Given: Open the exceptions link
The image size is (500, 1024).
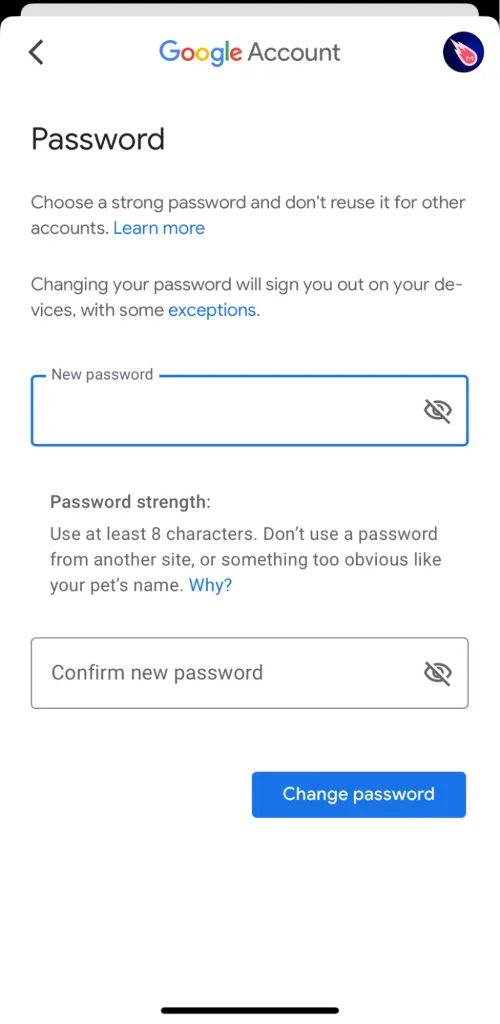Looking at the screenshot, I should [x=212, y=310].
